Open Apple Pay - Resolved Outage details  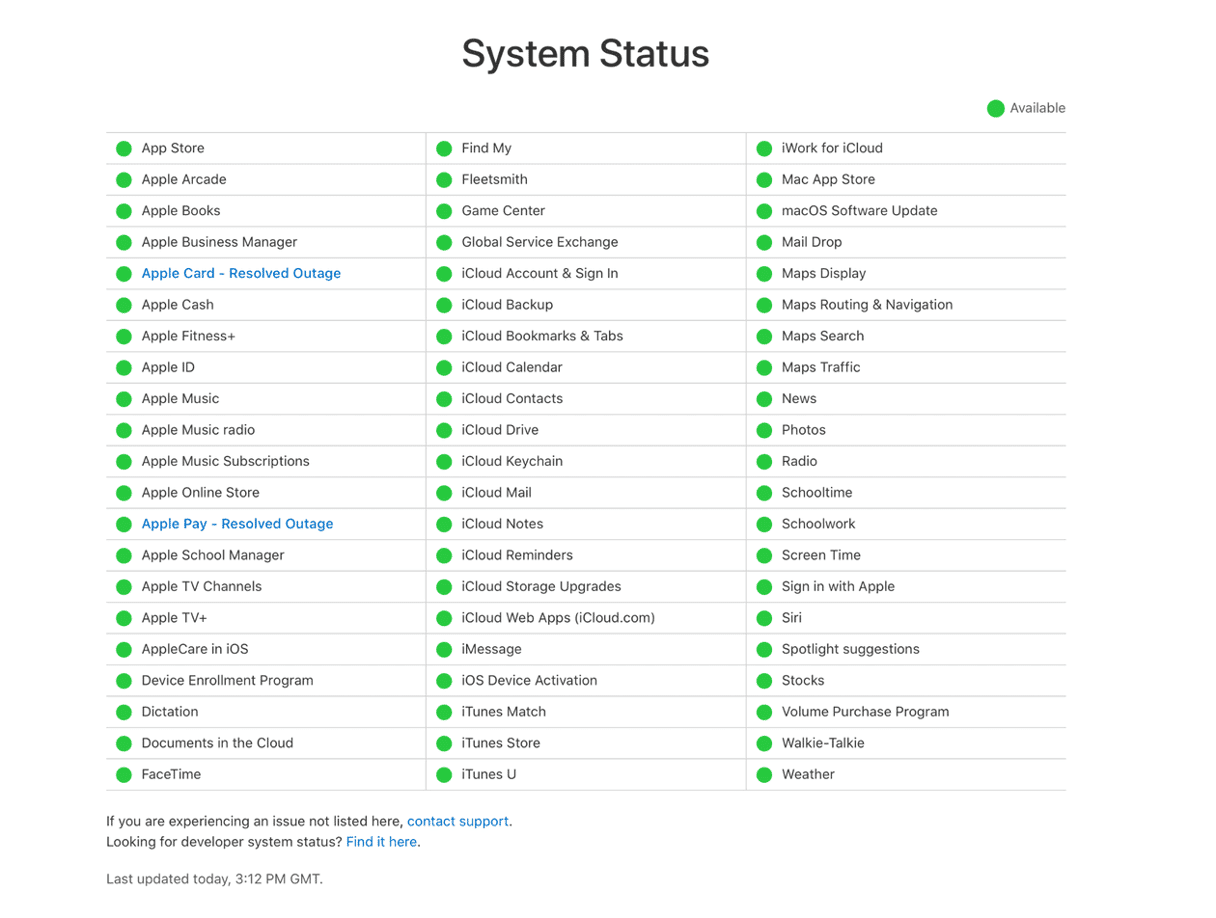tap(237, 524)
